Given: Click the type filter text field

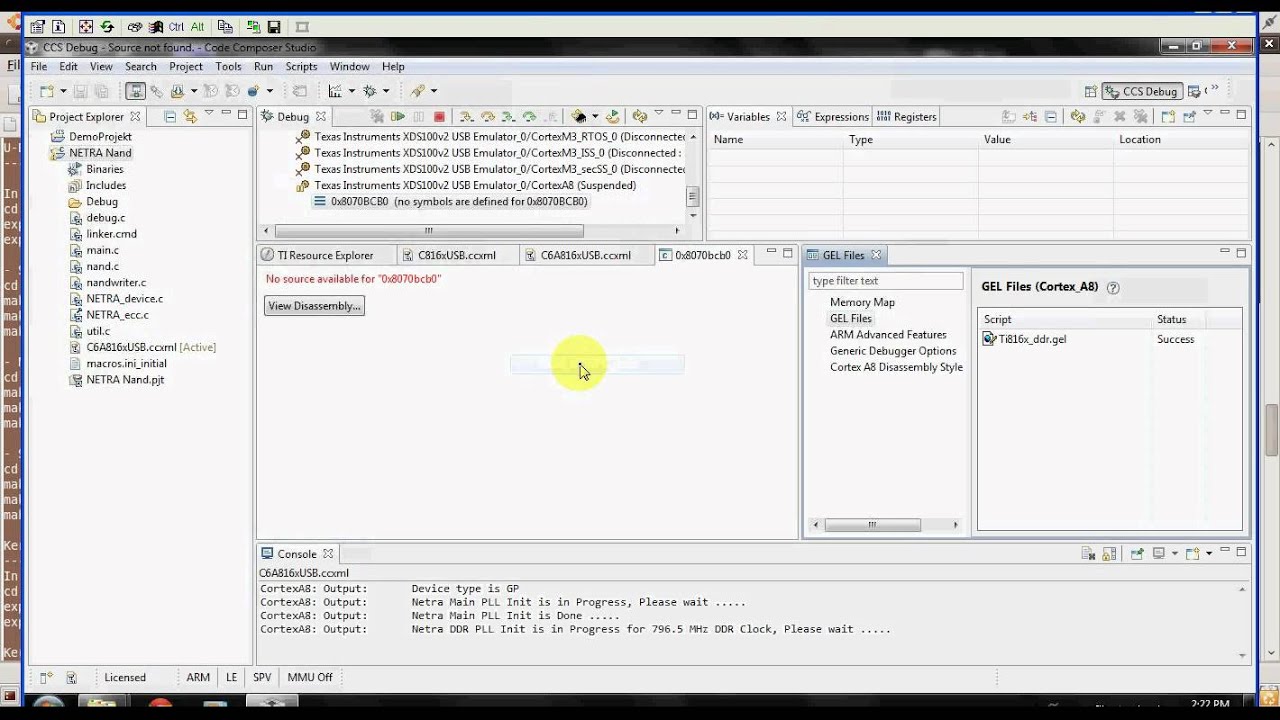Looking at the screenshot, I should [886, 281].
